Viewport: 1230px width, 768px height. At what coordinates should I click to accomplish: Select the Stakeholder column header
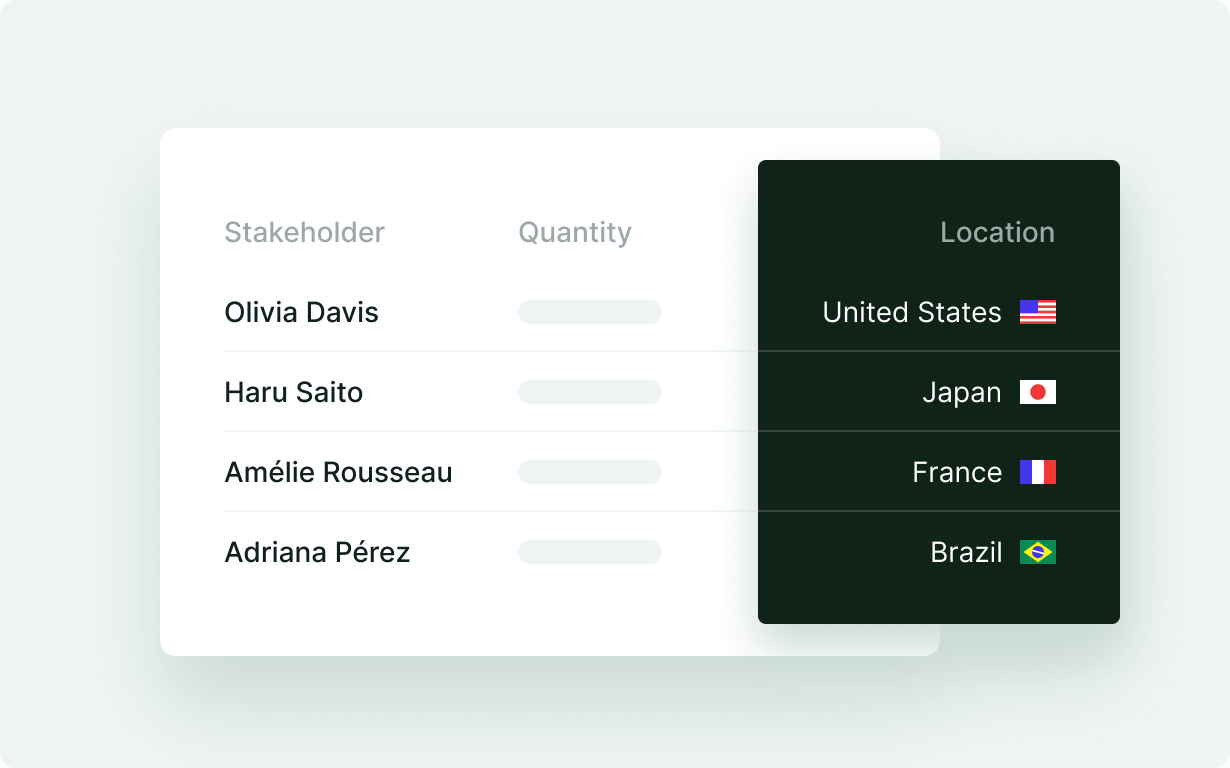coord(304,232)
